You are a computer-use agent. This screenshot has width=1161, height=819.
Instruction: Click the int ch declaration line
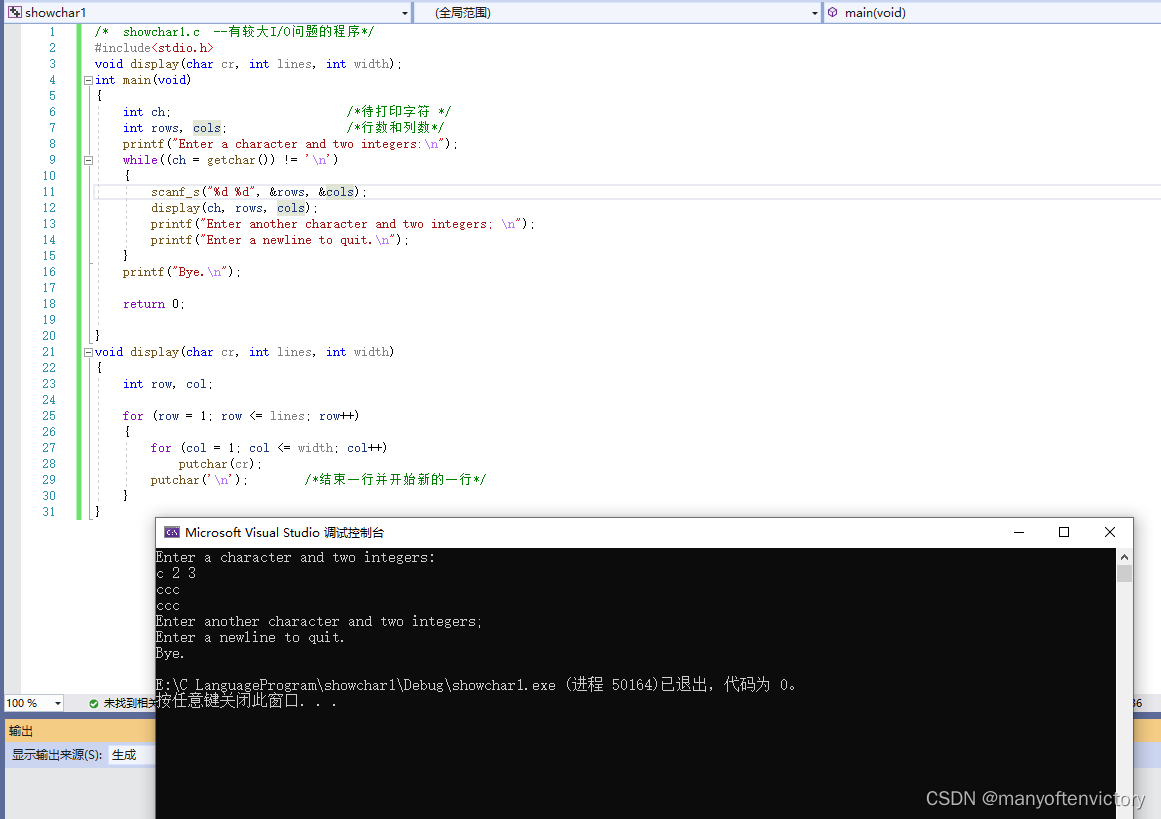147,112
